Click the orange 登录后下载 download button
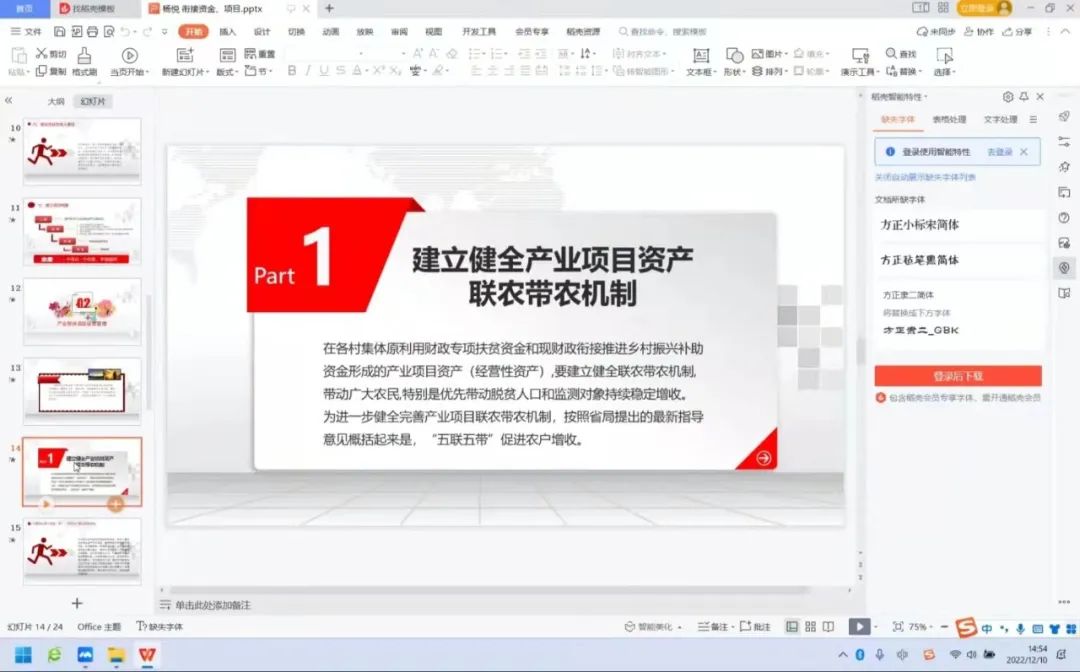 (x=957, y=376)
